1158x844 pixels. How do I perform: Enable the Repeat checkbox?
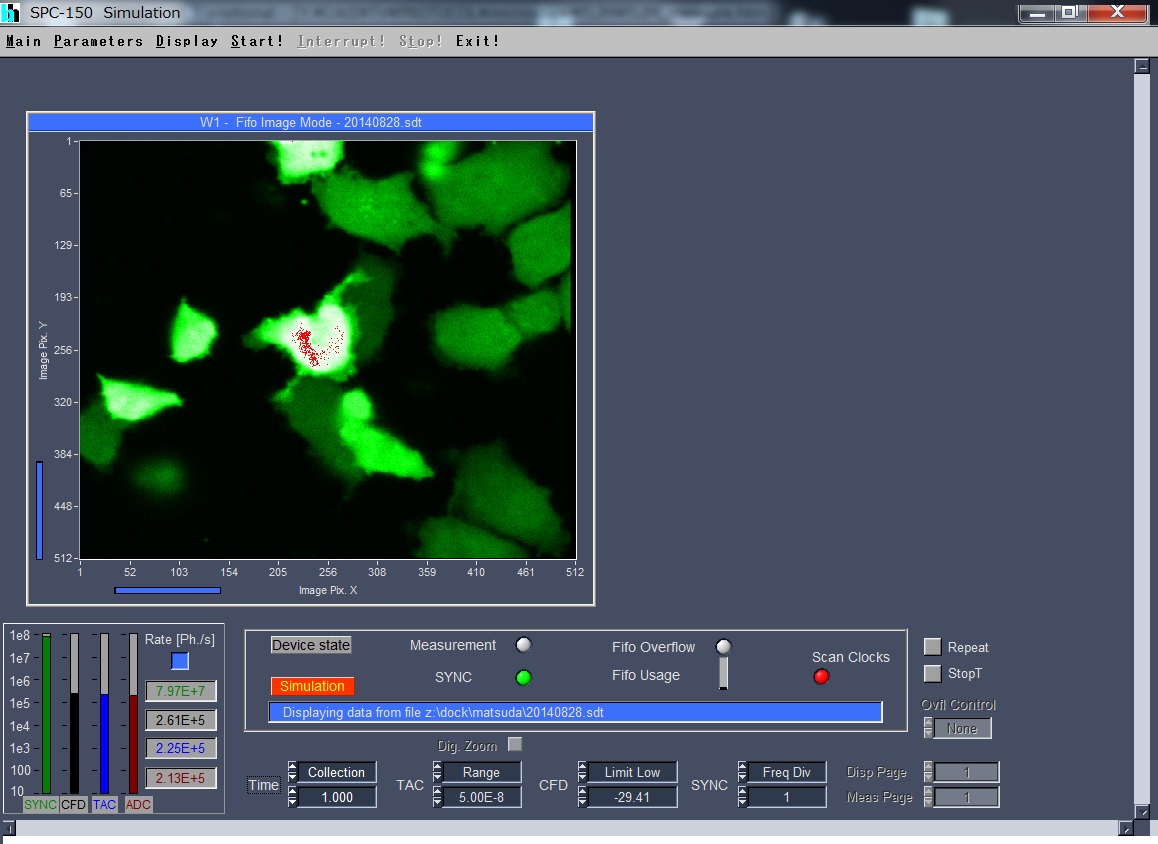tap(932, 647)
